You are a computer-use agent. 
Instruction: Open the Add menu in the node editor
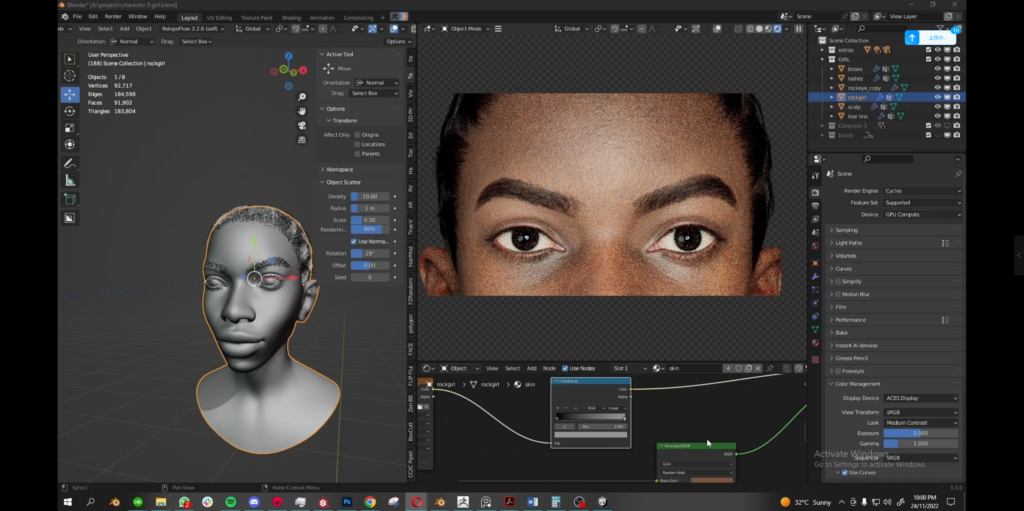[x=532, y=368]
